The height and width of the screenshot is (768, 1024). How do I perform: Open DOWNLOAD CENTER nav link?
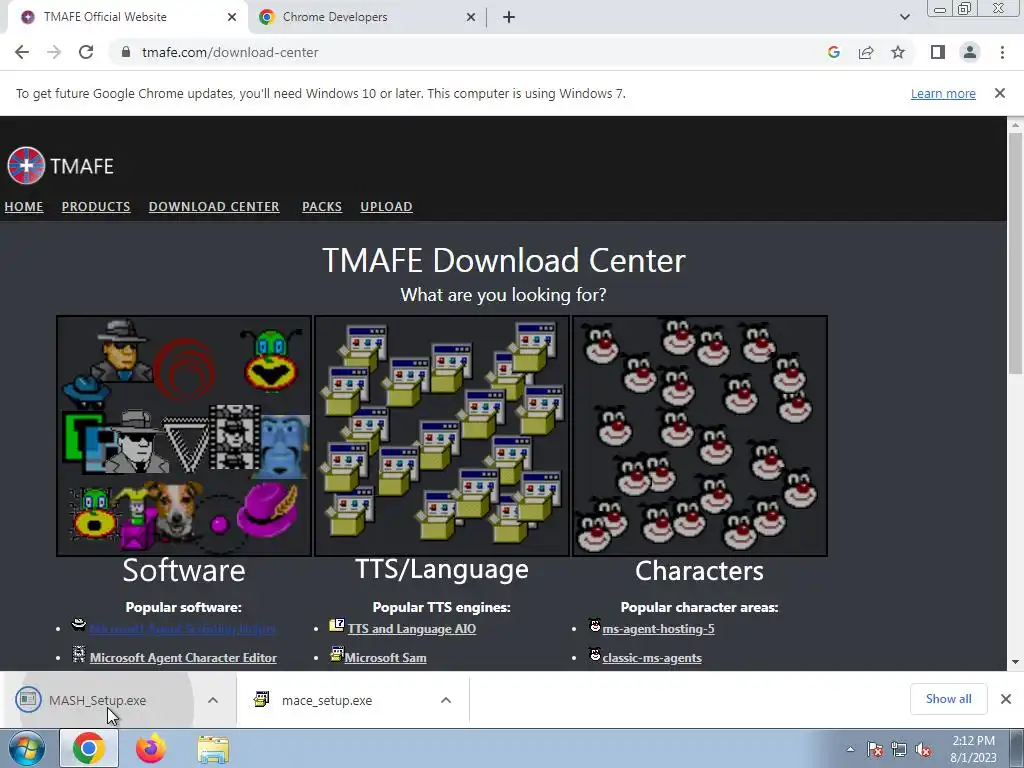[214, 206]
